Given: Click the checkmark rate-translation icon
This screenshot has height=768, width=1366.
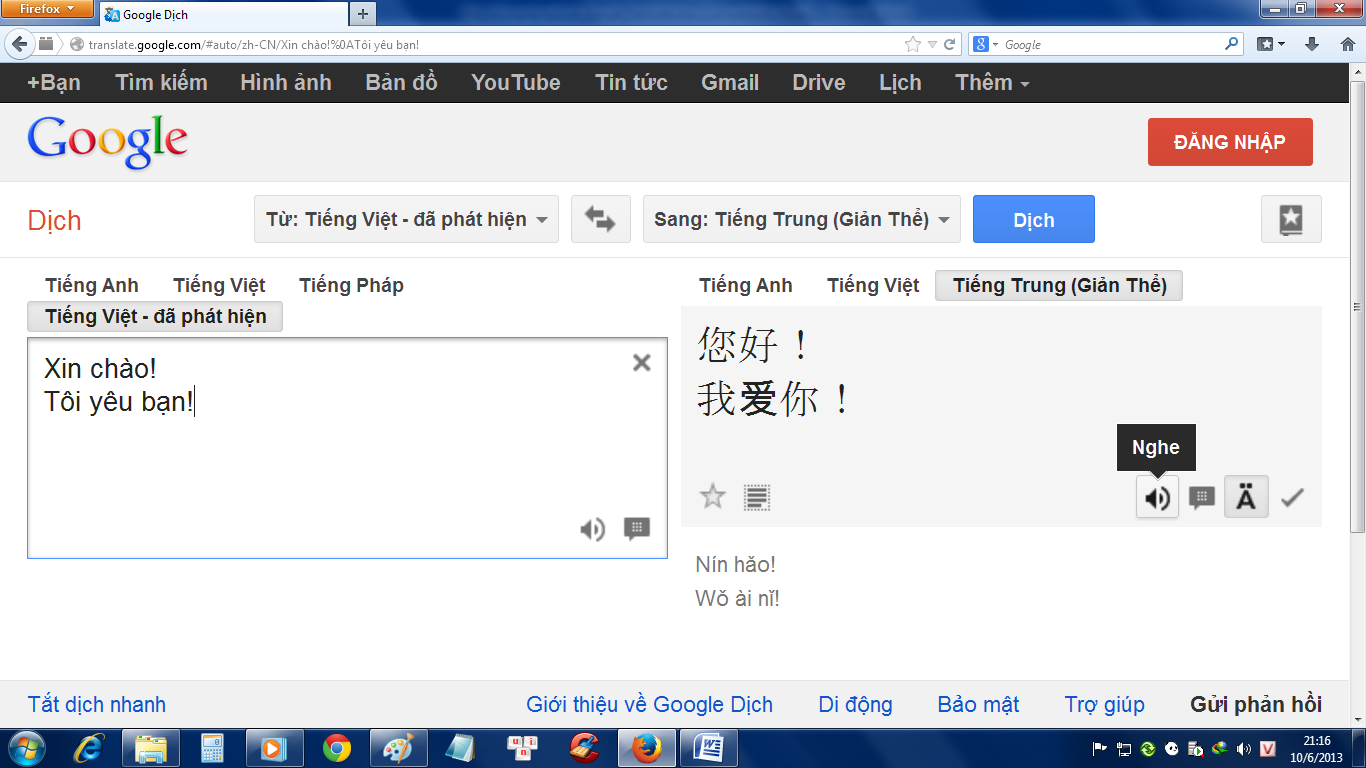Looking at the screenshot, I should [1293, 497].
